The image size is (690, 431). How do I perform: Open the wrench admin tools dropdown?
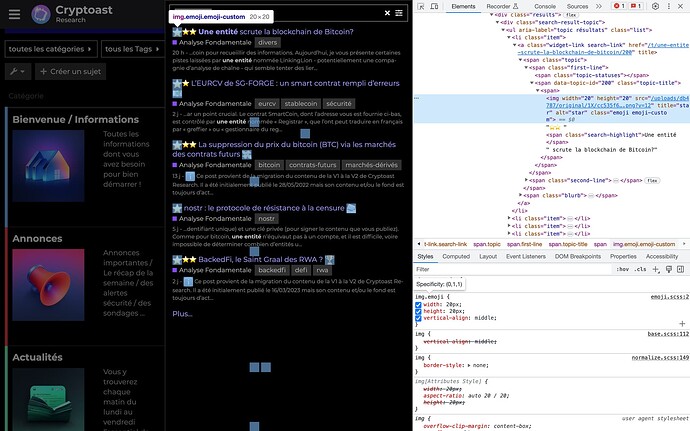[x=18, y=71]
